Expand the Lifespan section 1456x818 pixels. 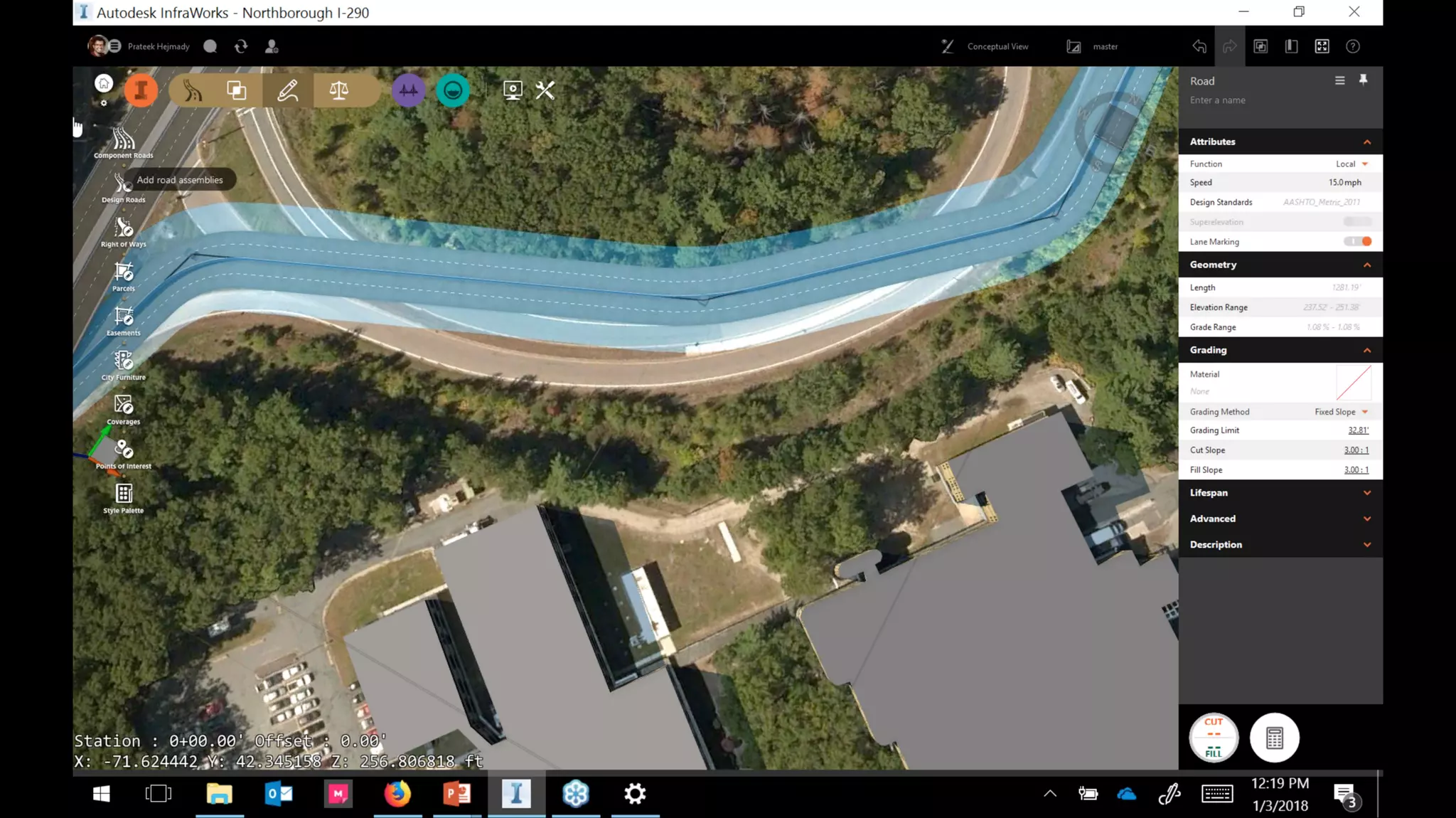click(x=1367, y=493)
